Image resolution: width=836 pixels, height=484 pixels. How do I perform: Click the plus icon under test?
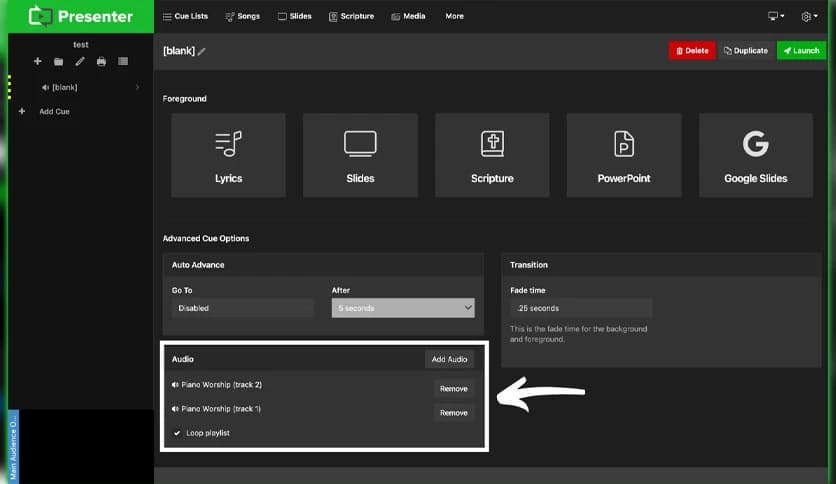(x=38, y=62)
